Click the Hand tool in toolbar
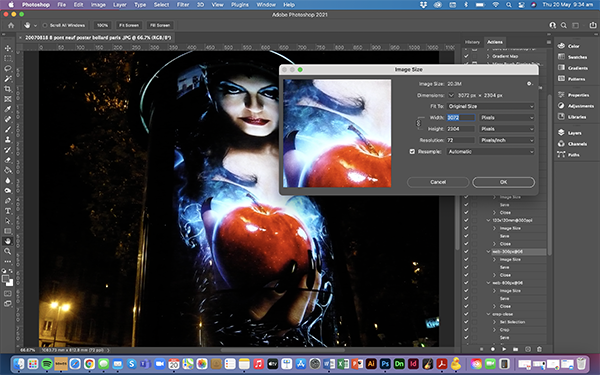This screenshot has height=375, width=600. click(x=8, y=241)
